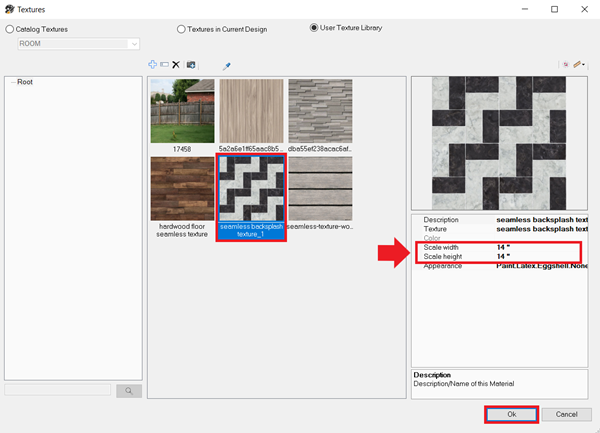Select the gray stacked stone texture thumbnail
600x433 pixels.
[x=320, y=111]
